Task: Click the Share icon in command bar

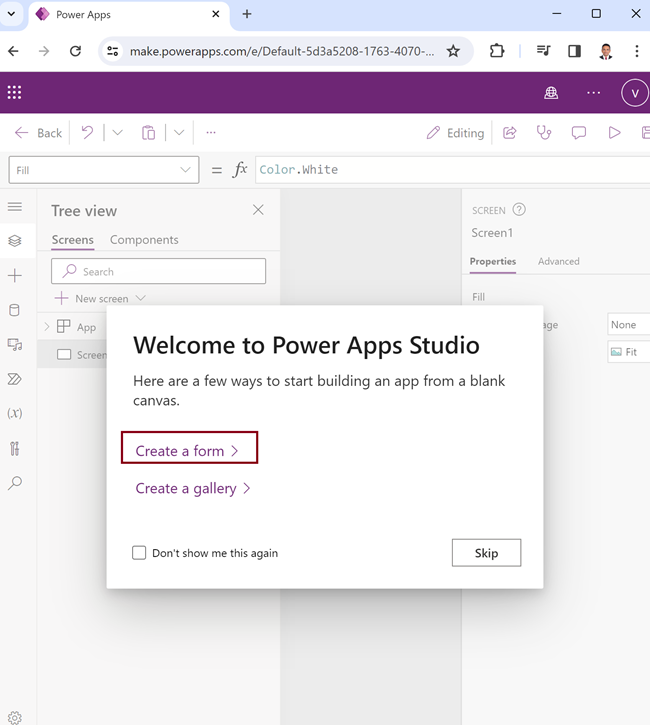Action: click(x=509, y=132)
